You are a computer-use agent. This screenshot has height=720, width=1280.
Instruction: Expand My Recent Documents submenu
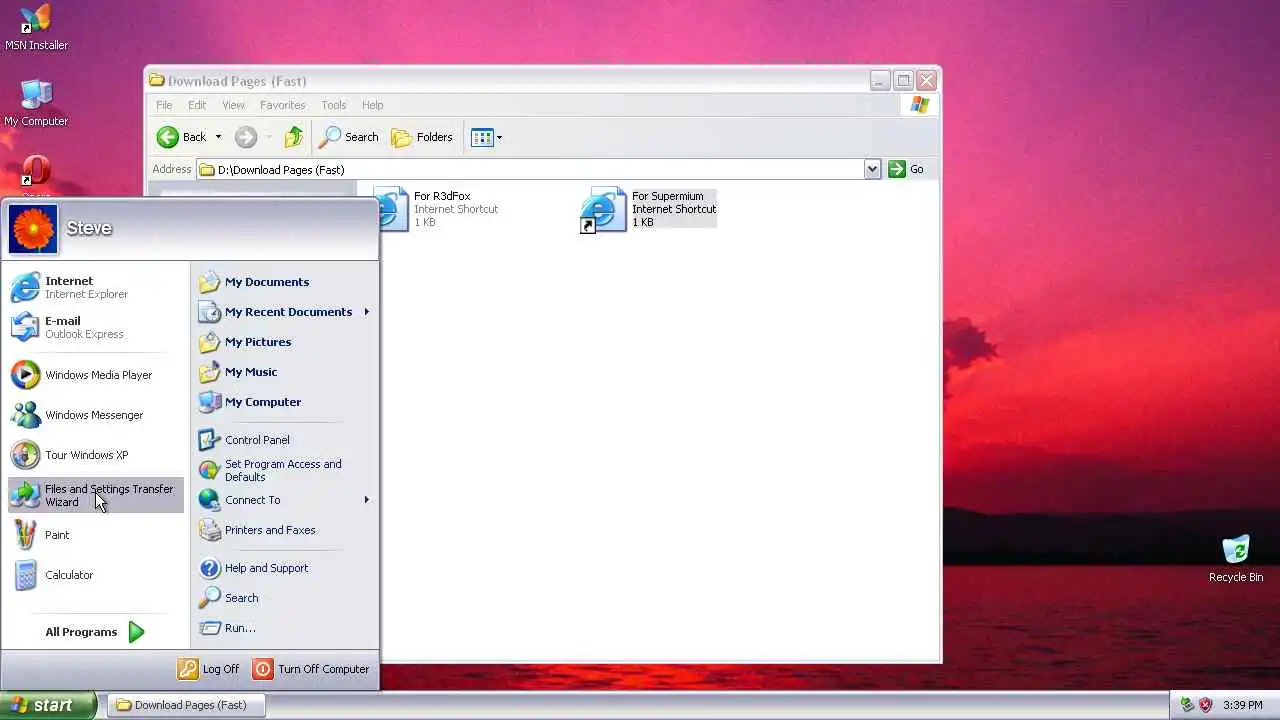pyautogui.click(x=284, y=312)
